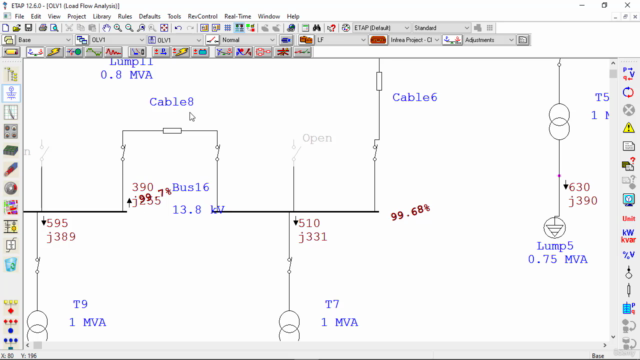The width and height of the screenshot is (640, 360).
Task: Click the Help question mark icon
Action: point(331,28)
